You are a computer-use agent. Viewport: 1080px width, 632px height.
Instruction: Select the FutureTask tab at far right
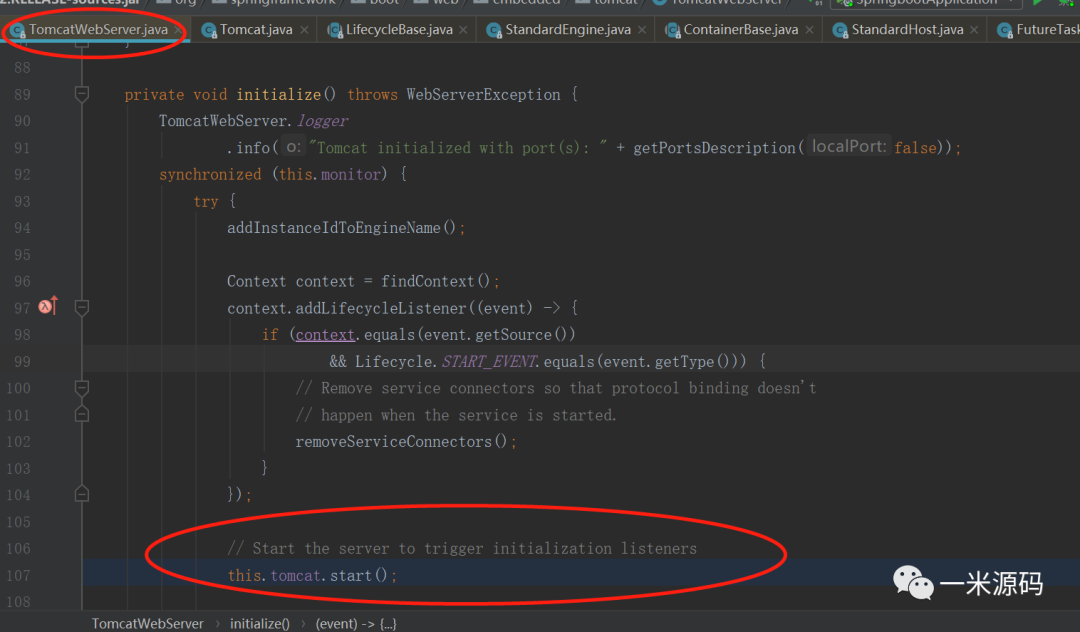[x=1046, y=30]
